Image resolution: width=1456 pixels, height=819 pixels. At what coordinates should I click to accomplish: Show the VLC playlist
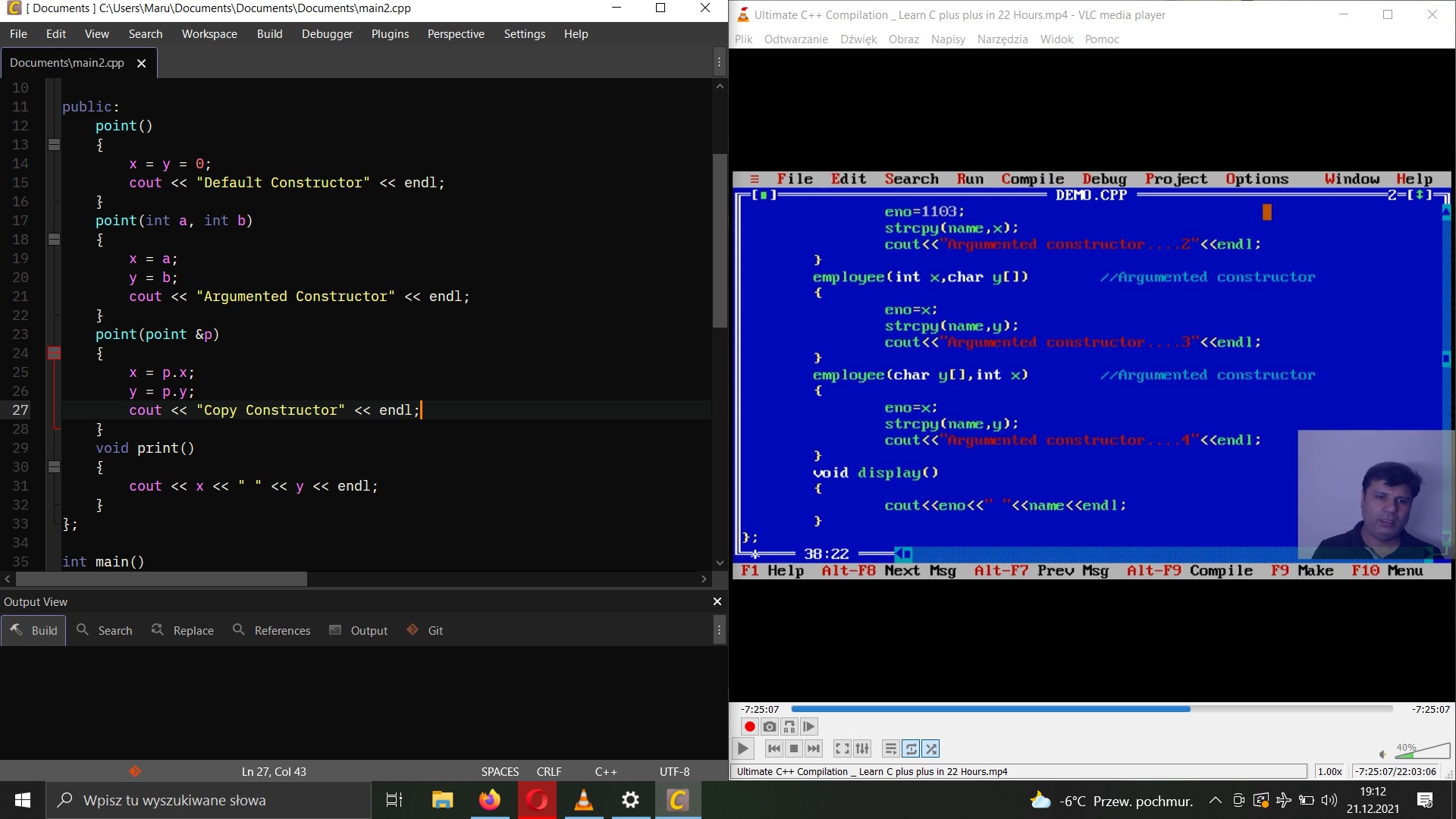tap(891, 748)
